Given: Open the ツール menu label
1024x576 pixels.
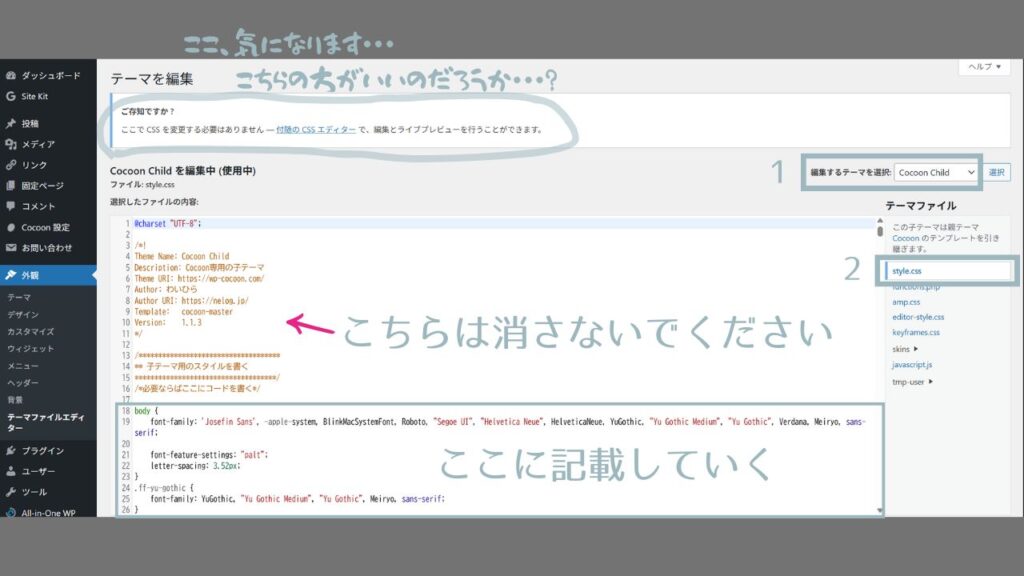Looking at the screenshot, I should (34, 492).
